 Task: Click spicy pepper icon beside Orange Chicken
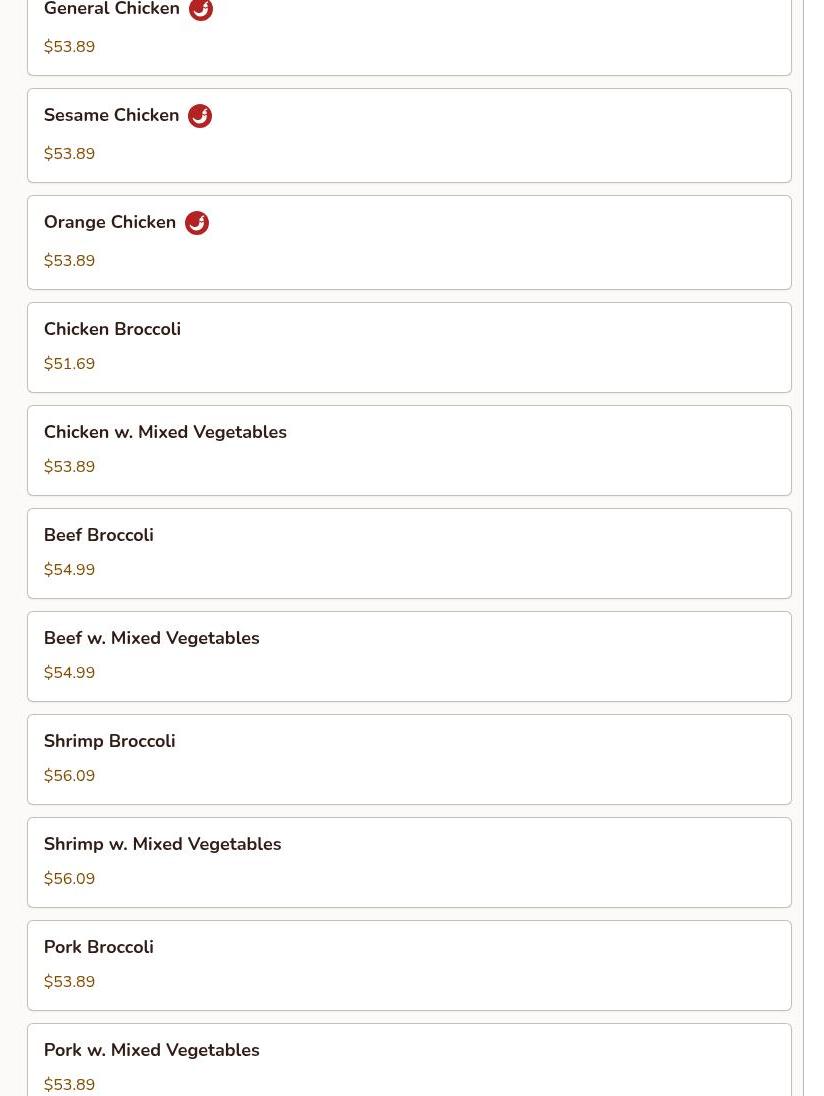[197, 223]
